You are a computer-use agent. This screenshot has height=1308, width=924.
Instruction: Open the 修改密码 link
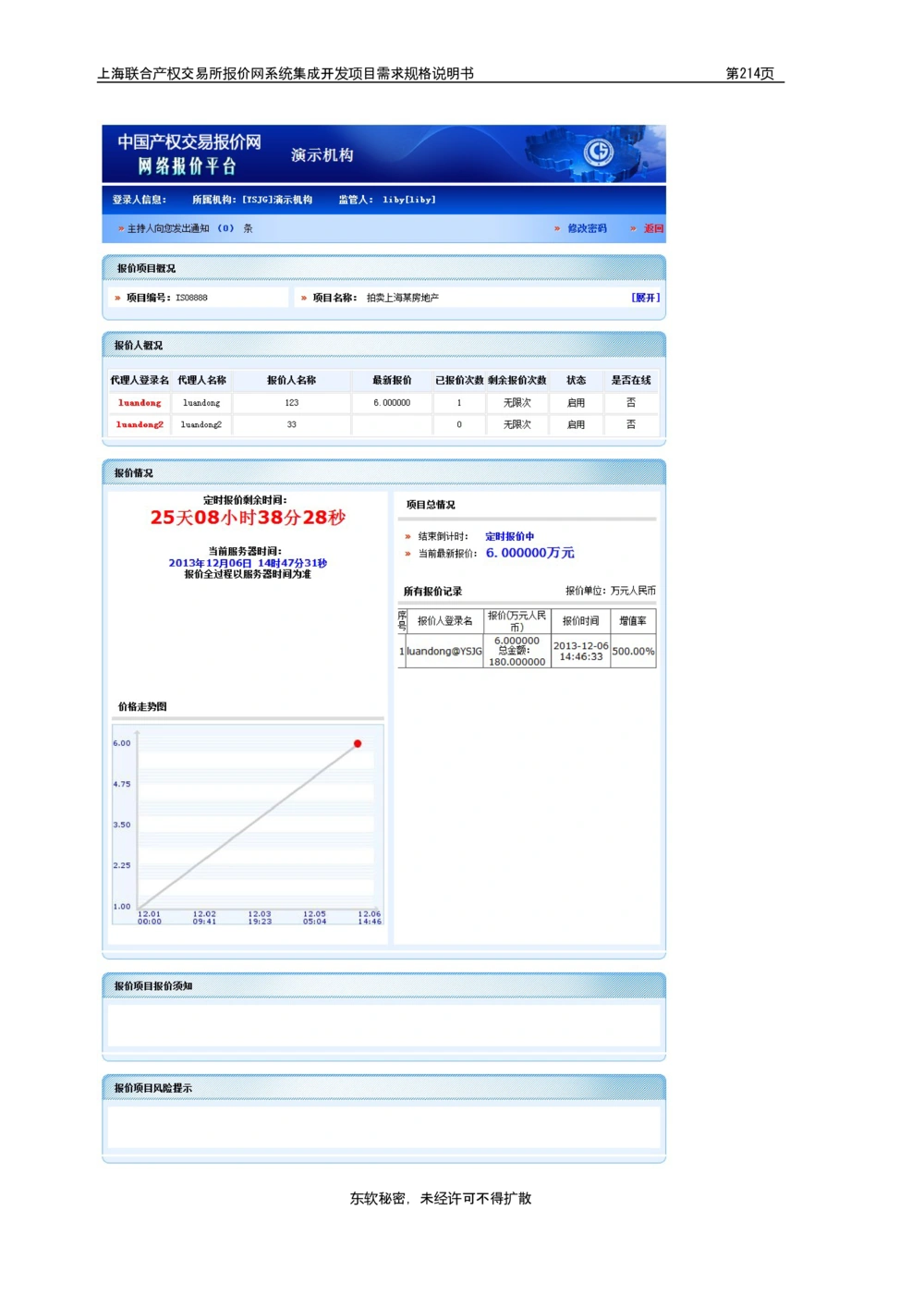[x=587, y=228]
